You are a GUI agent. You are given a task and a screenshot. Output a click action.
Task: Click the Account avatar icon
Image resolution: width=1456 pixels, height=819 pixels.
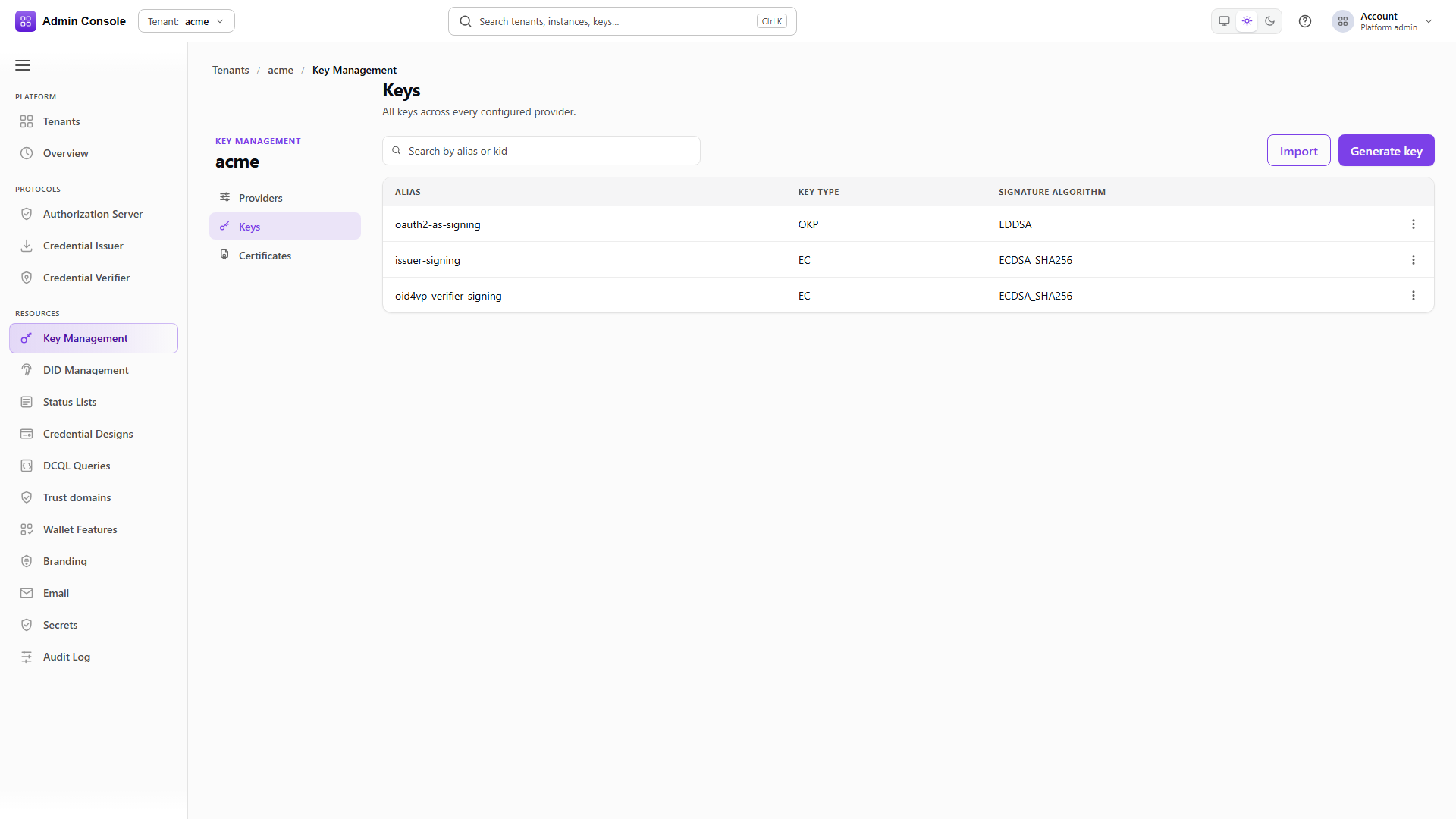pyautogui.click(x=1343, y=21)
